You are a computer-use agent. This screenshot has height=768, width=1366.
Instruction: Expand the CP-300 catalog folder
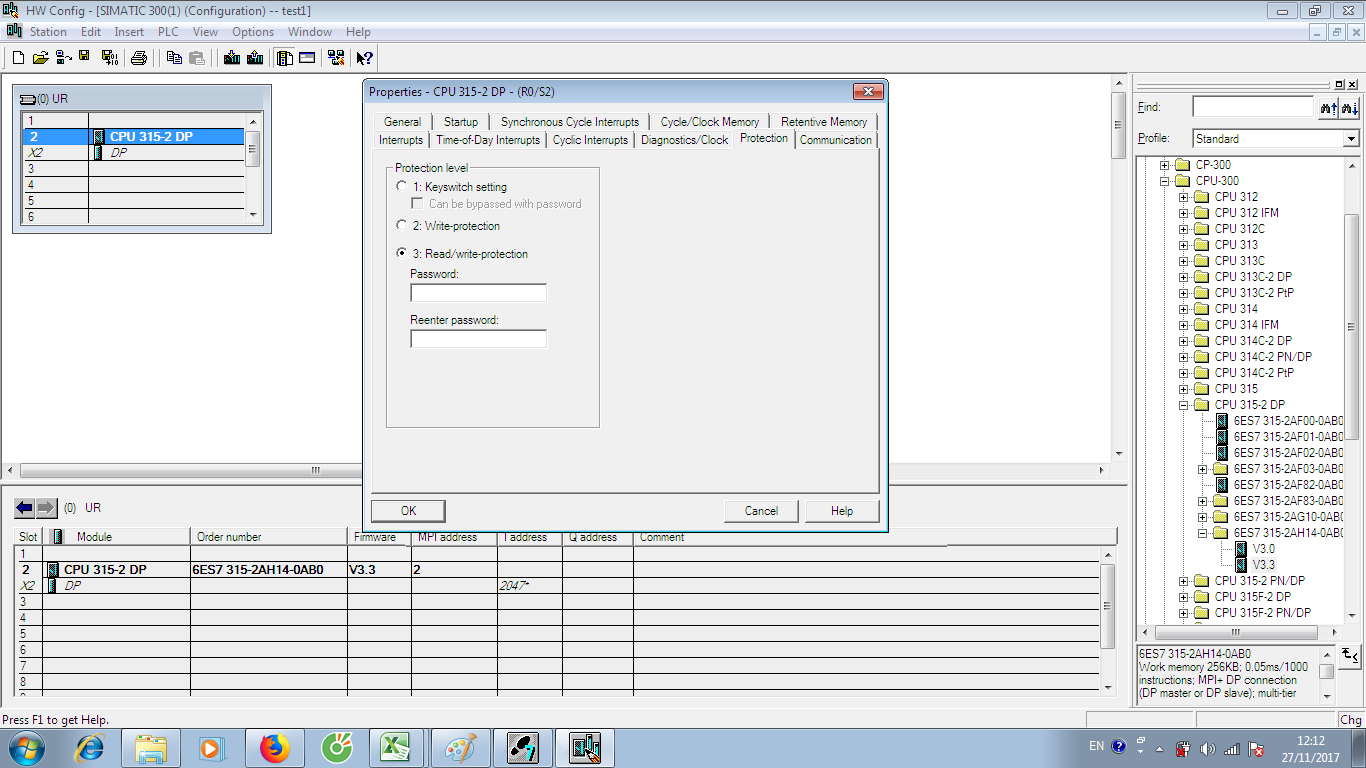[1165, 165]
